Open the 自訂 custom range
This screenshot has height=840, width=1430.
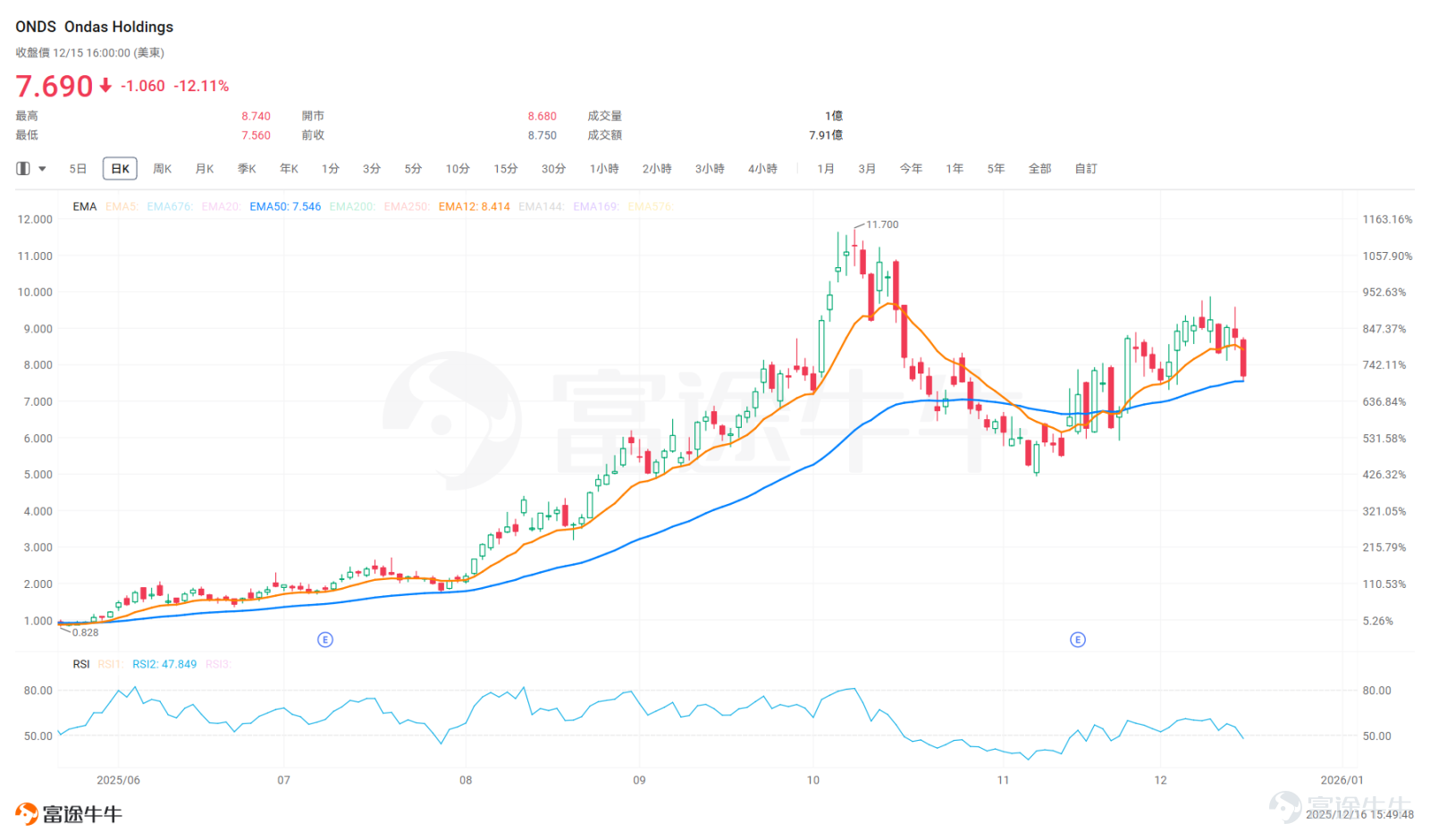pos(1086,168)
